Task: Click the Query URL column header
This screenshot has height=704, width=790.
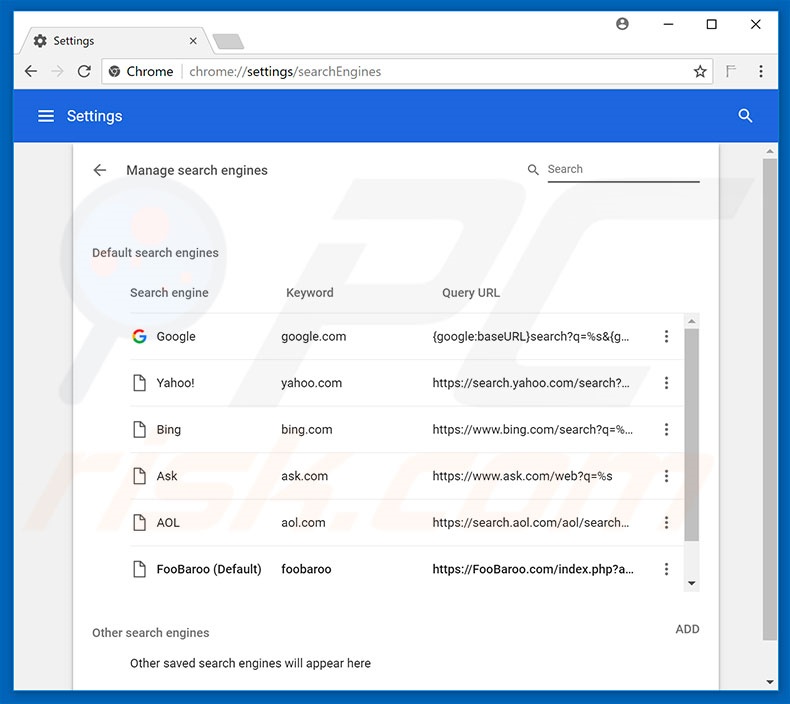Action: 471,293
